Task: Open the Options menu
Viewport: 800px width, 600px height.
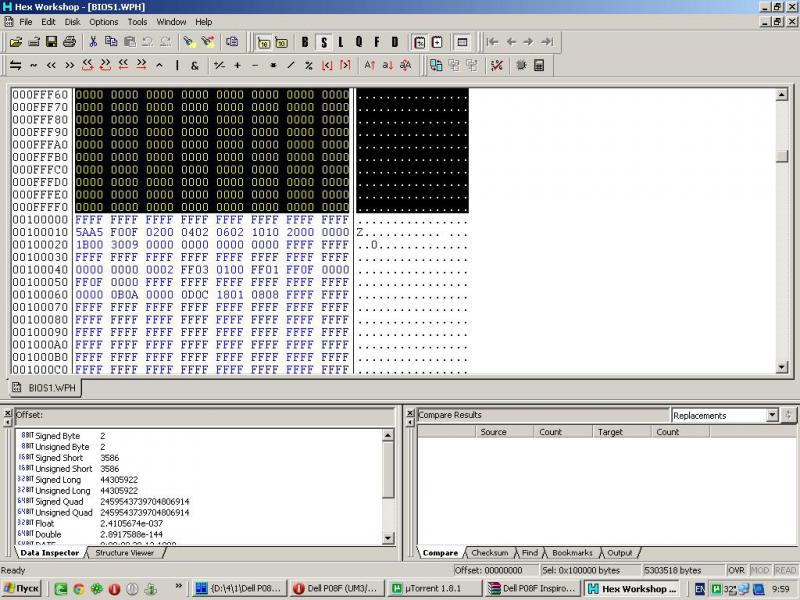Action: pyautogui.click(x=104, y=22)
